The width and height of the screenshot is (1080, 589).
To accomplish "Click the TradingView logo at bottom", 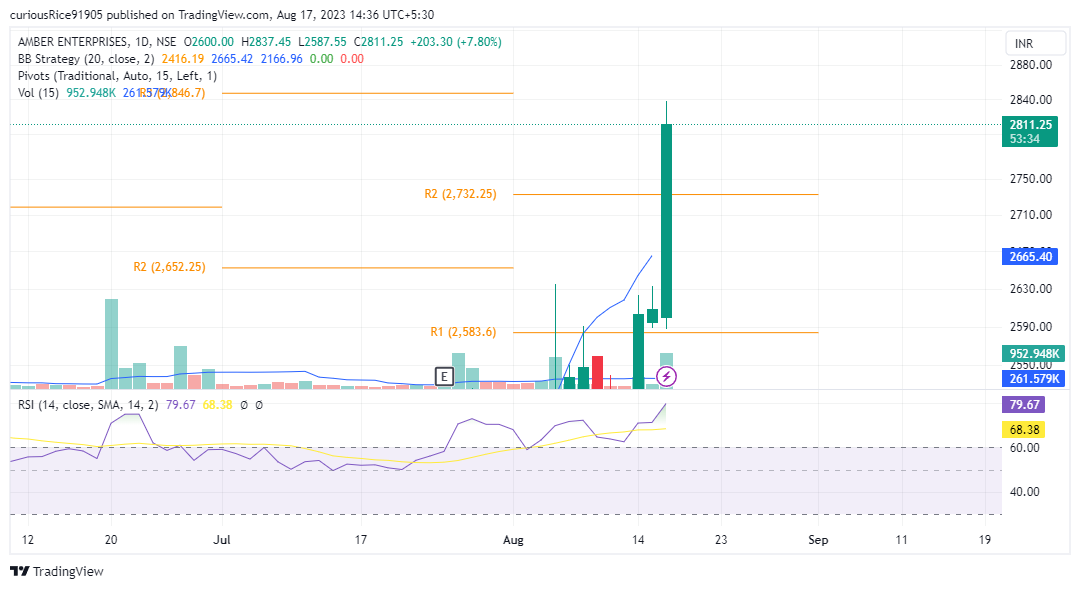I will coord(57,571).
